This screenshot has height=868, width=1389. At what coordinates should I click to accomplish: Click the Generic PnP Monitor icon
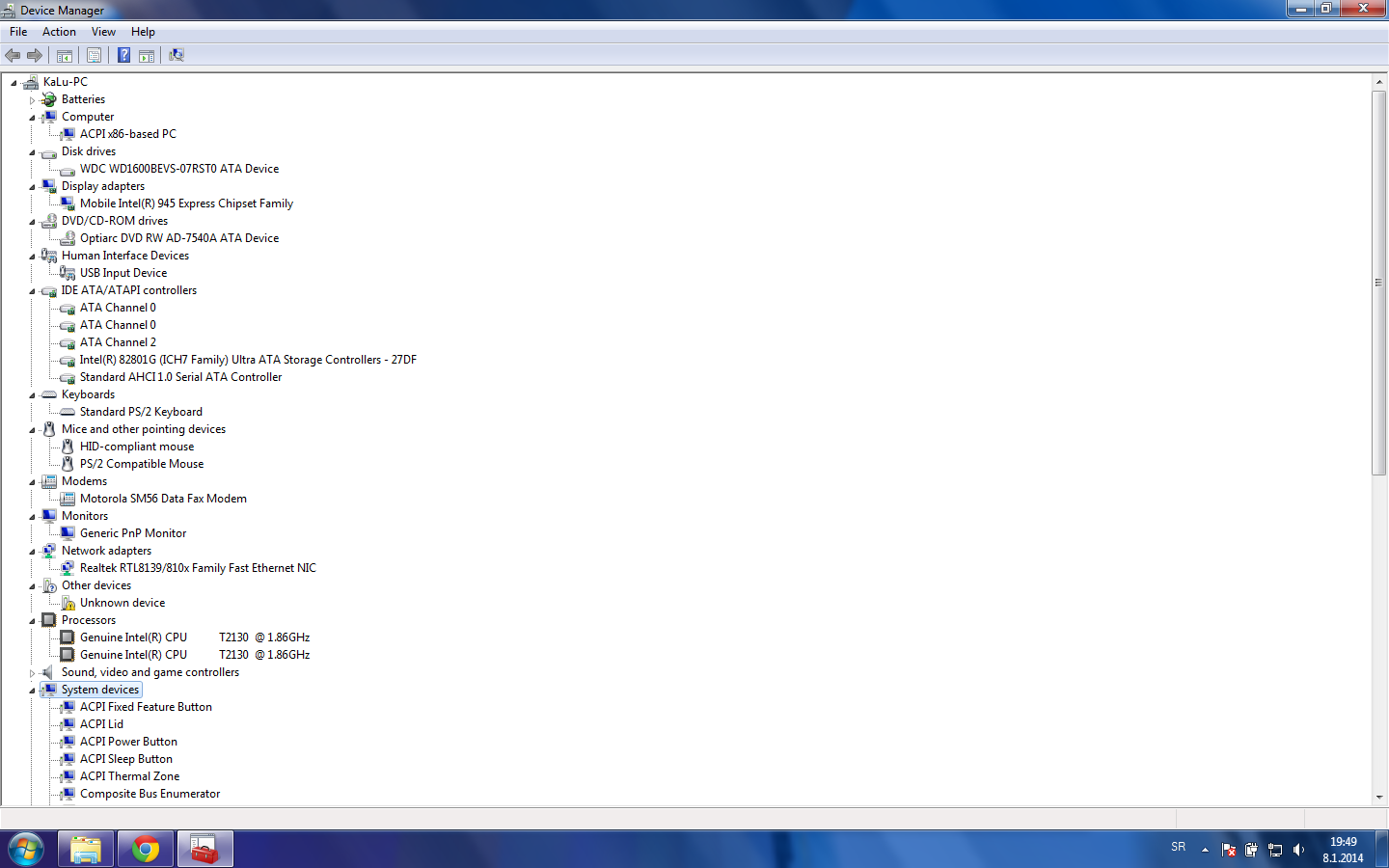(68, 533)
